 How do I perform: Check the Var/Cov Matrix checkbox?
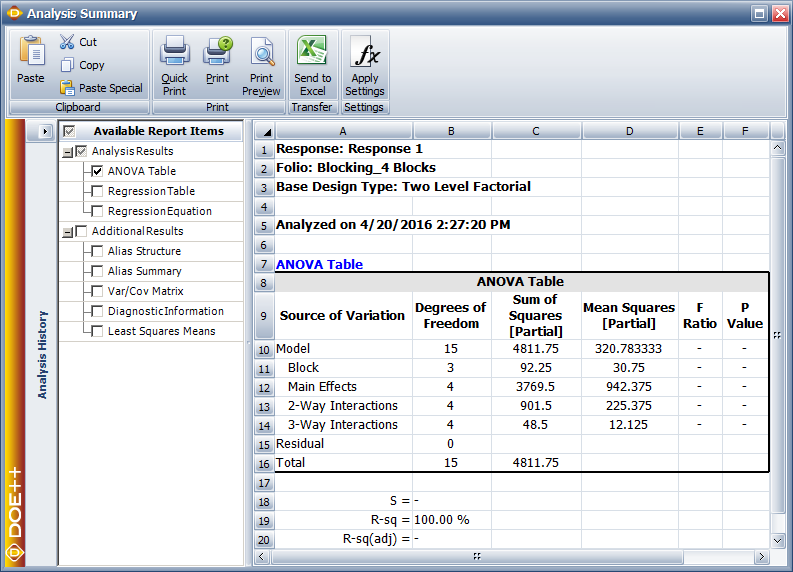(97, 291)
